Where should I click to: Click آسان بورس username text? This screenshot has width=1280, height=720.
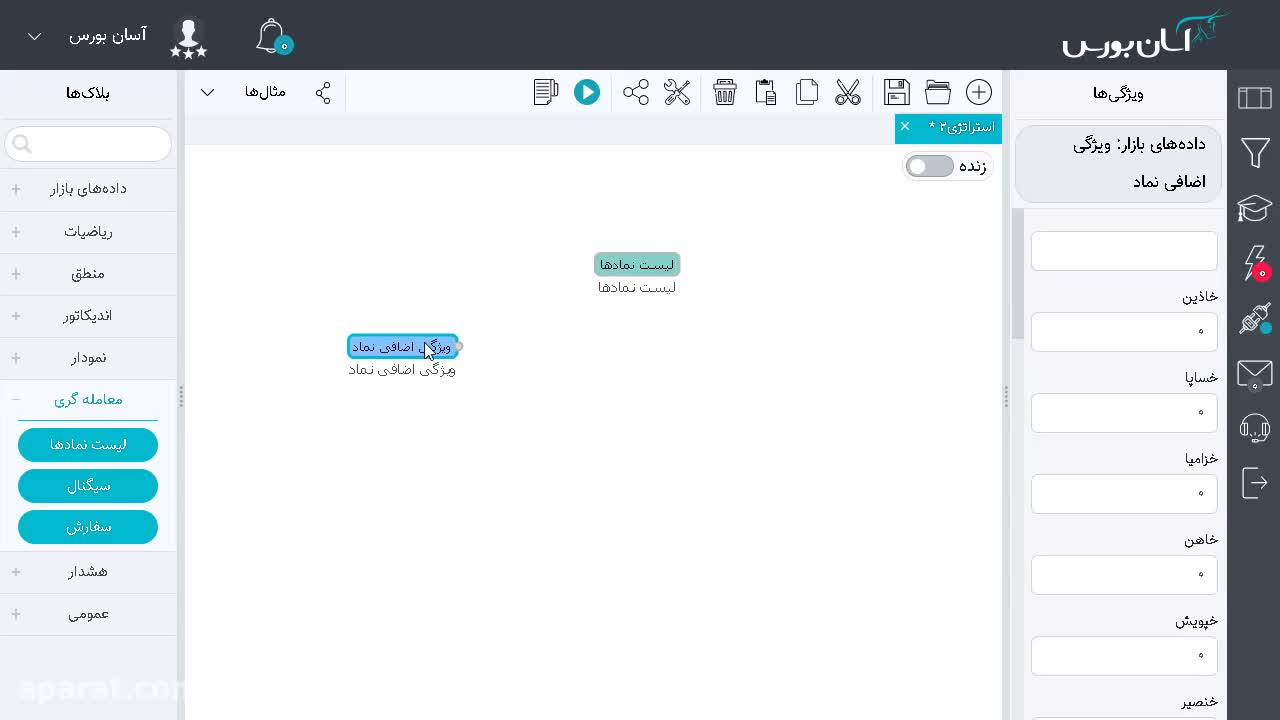(108, 36)
